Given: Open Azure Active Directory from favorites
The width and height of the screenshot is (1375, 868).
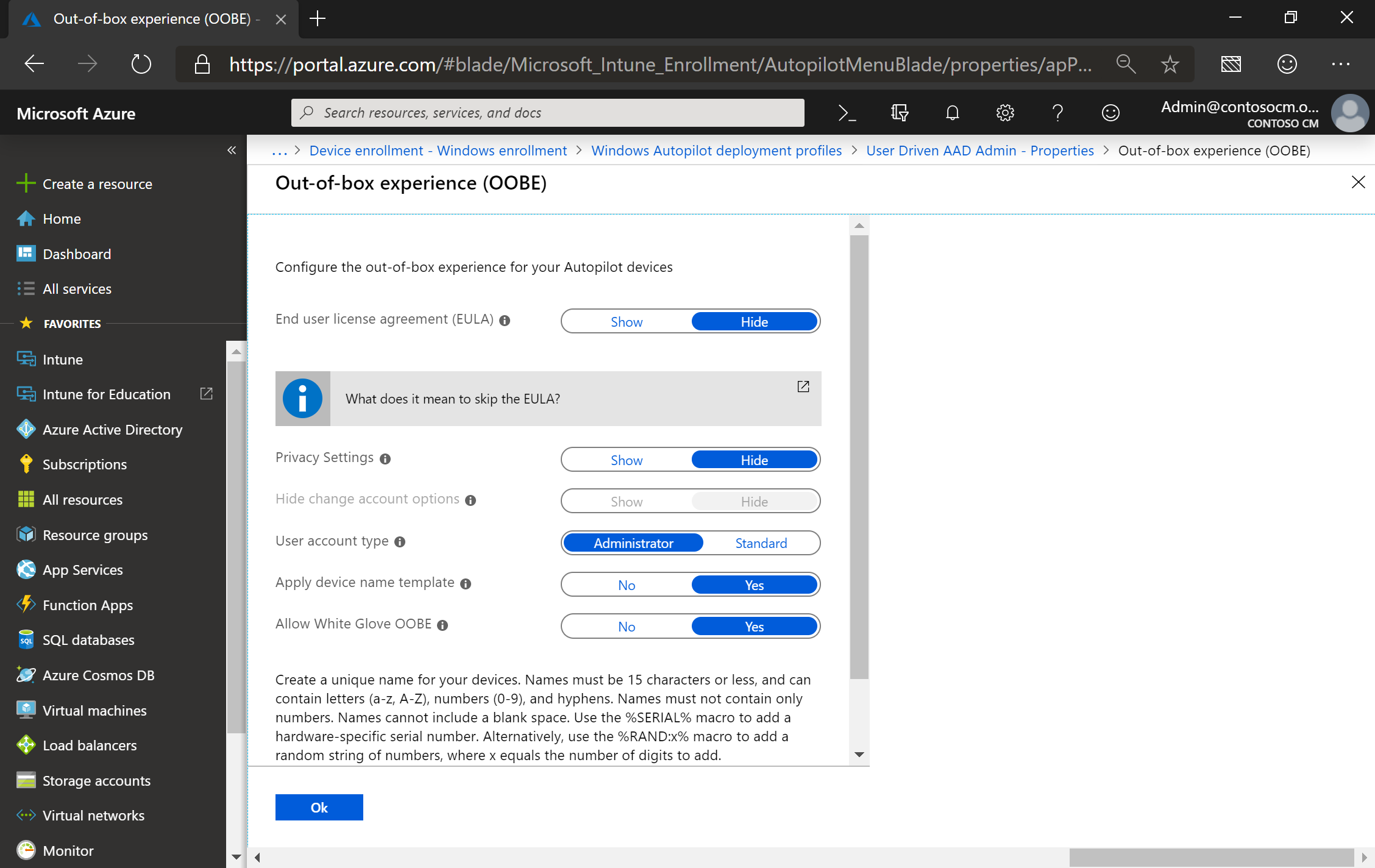Looking at the screenshot, I should click(112, 430).
